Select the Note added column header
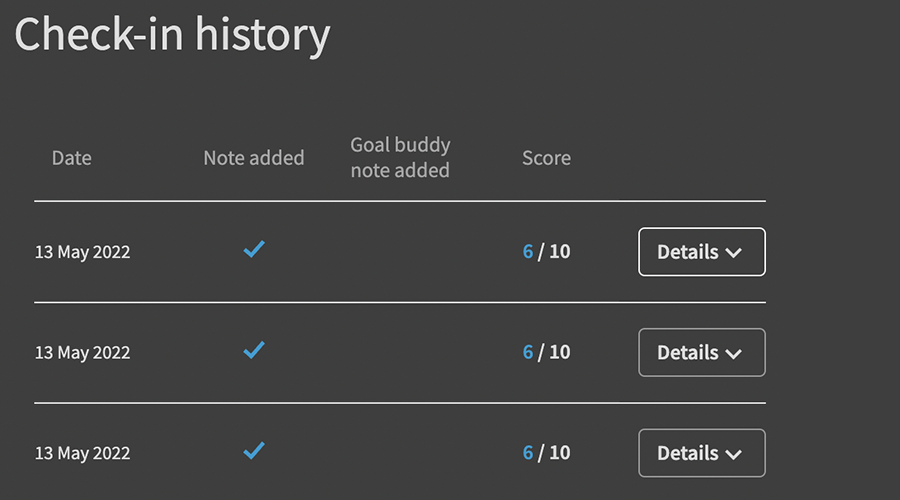900x500 pixels. point(253,158)
